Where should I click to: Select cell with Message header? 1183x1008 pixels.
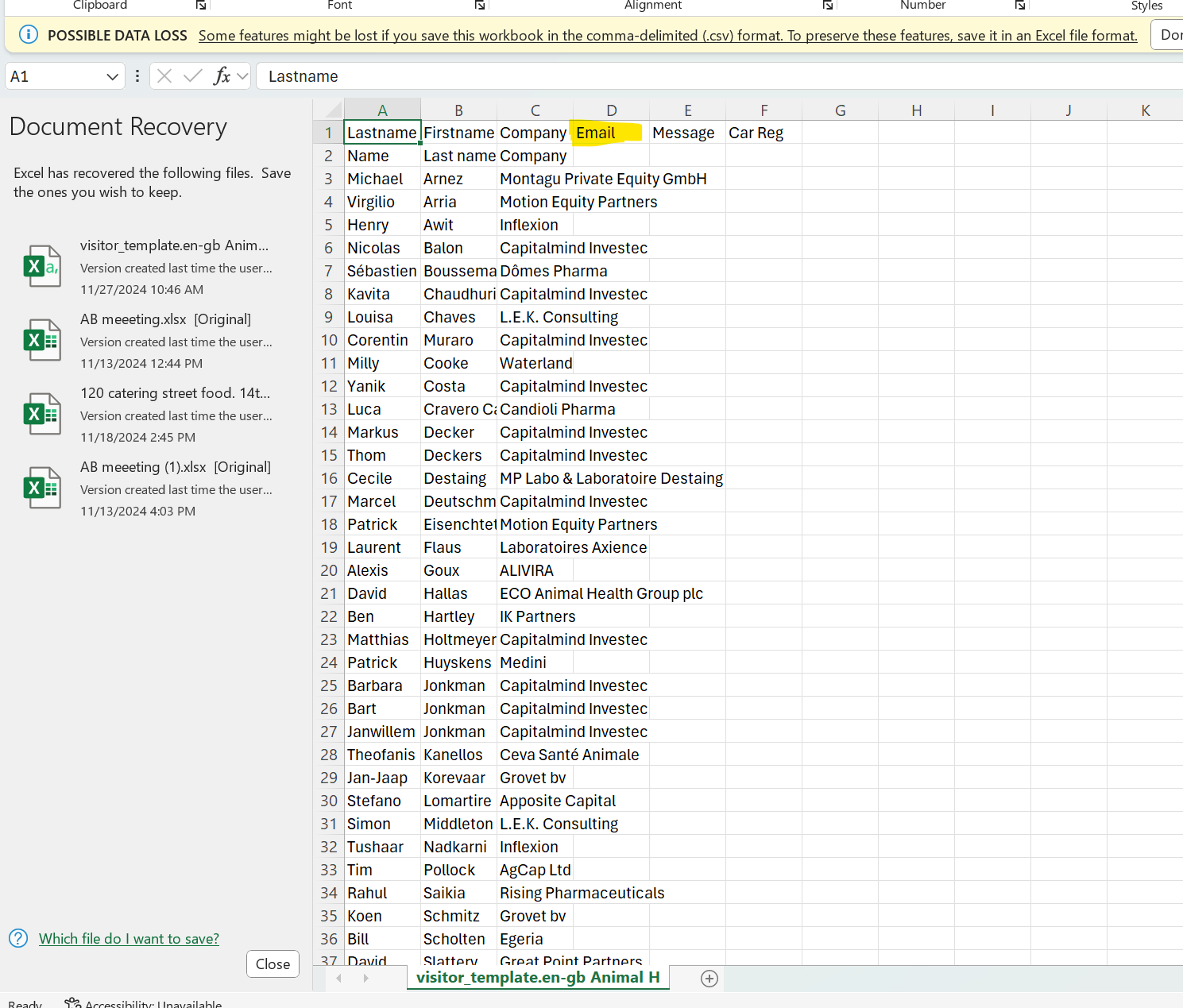[687, 133]
